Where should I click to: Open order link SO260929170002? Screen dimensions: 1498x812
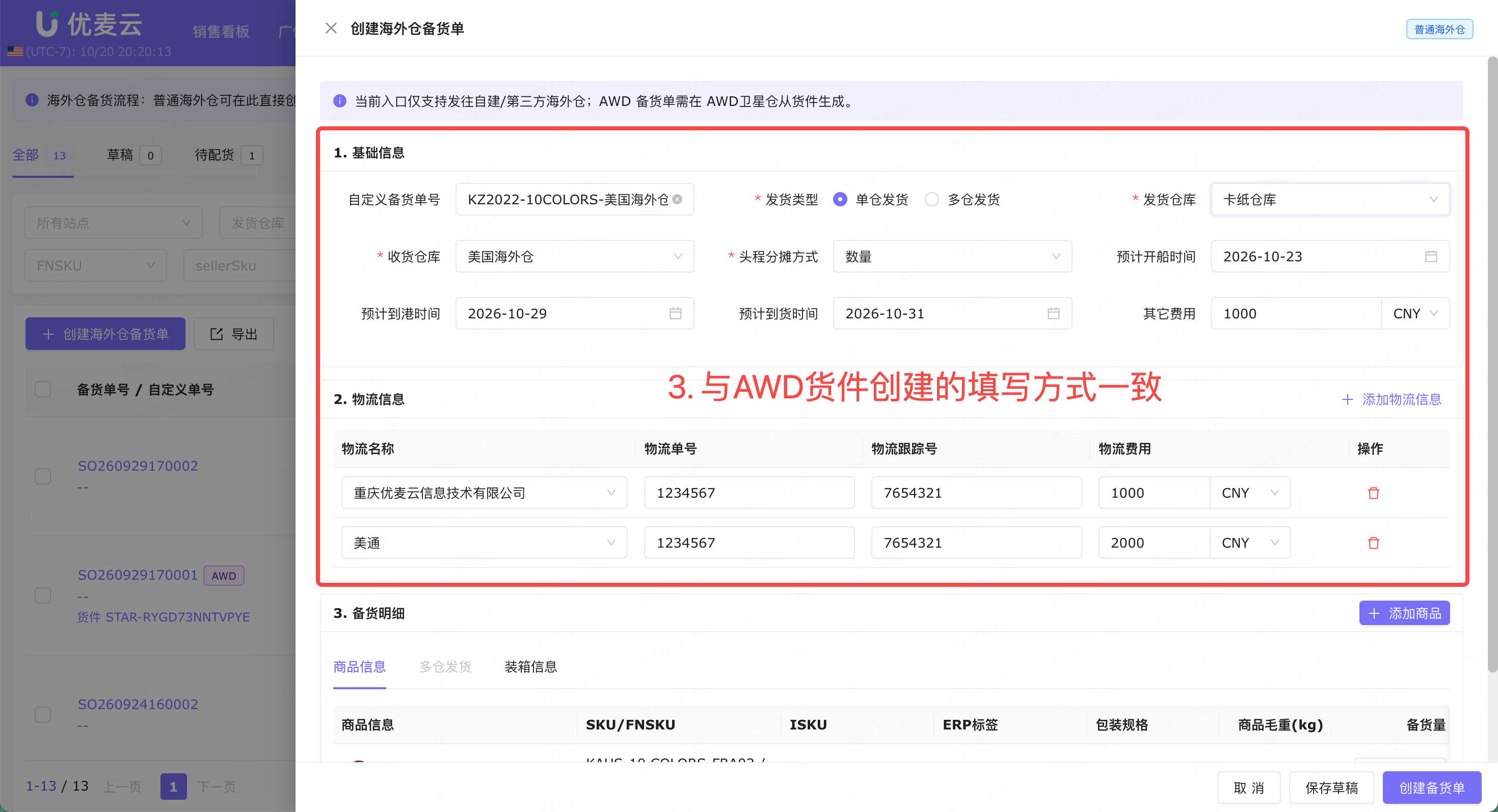(138, 466)
